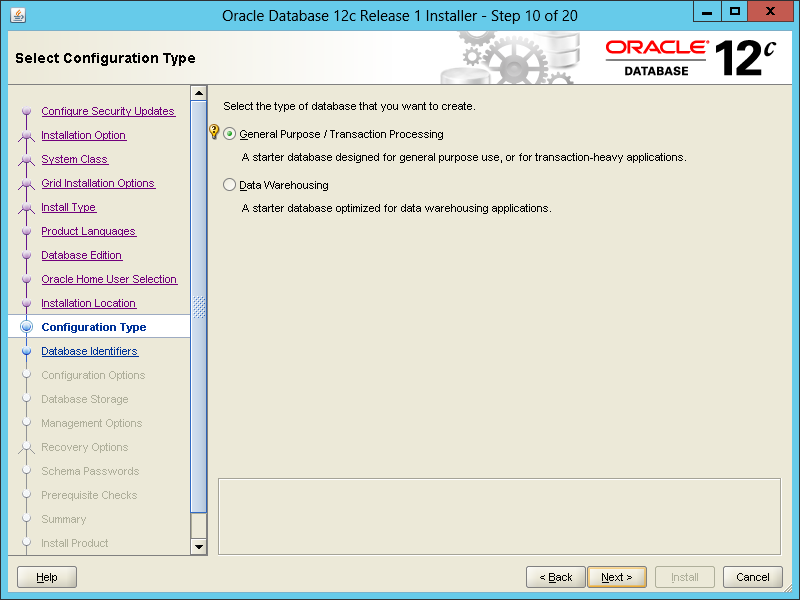Click the step list scroll down arrow
Screen dimensions: 800x600
click(198, 547)
